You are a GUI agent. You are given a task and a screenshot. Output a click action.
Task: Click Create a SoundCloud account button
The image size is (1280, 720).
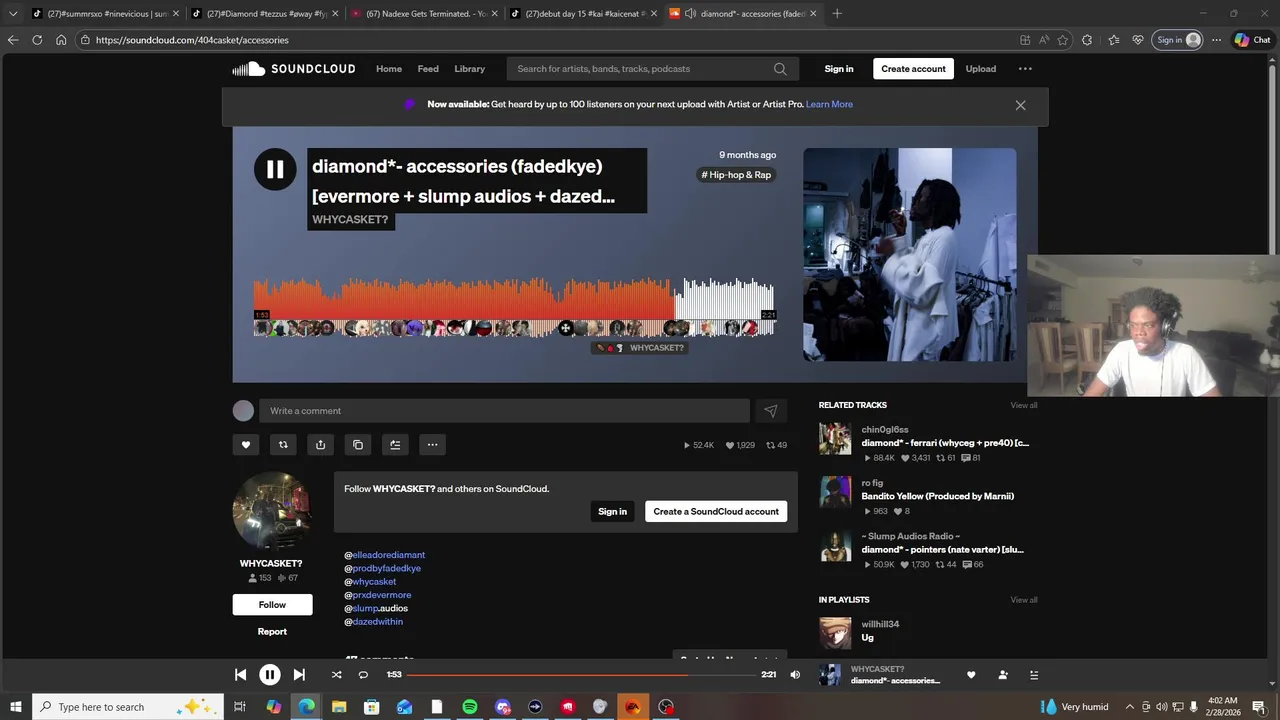tap(716, 511)
